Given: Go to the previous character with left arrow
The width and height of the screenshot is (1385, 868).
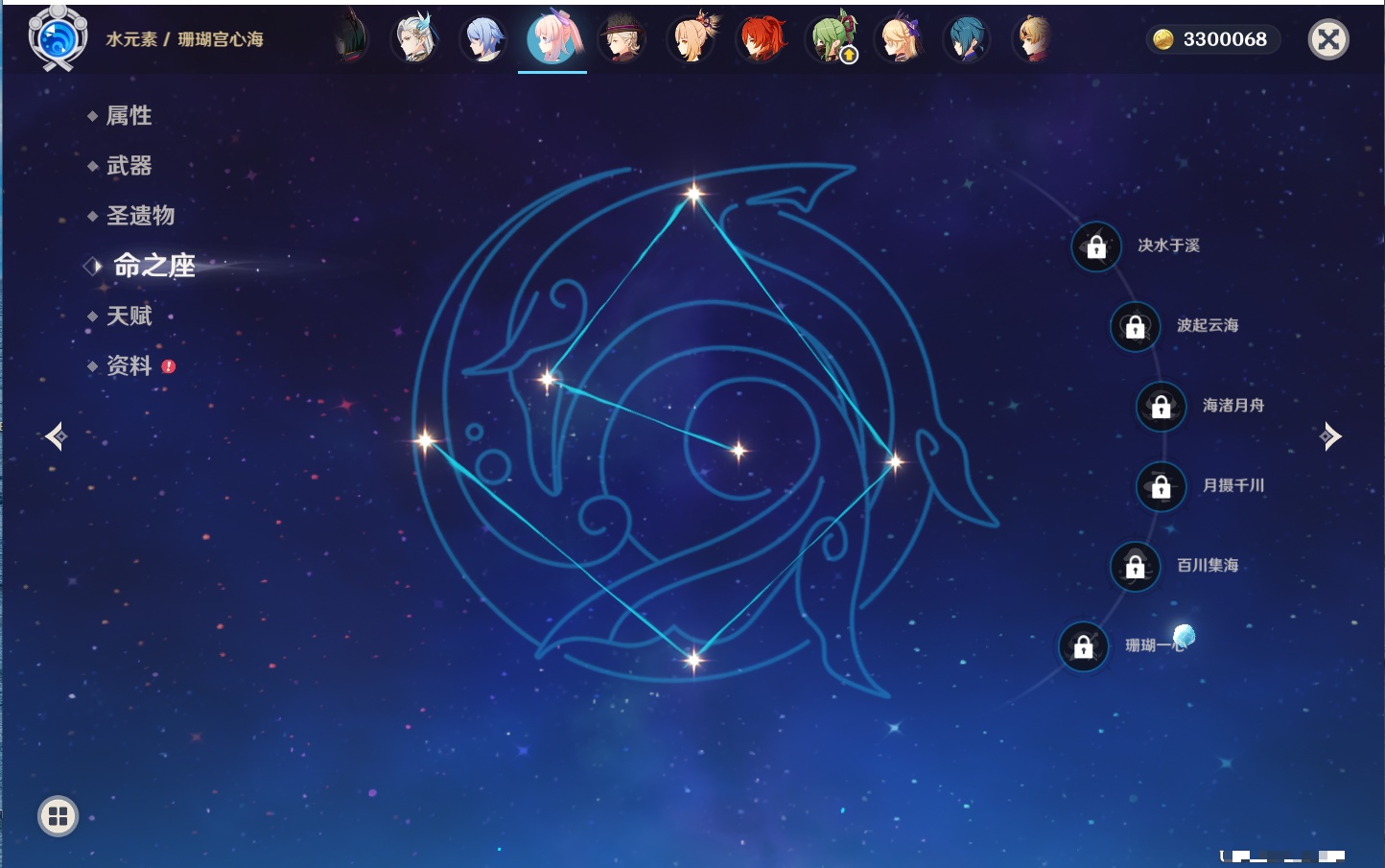Looking at the screenshot, I should 56,436.
